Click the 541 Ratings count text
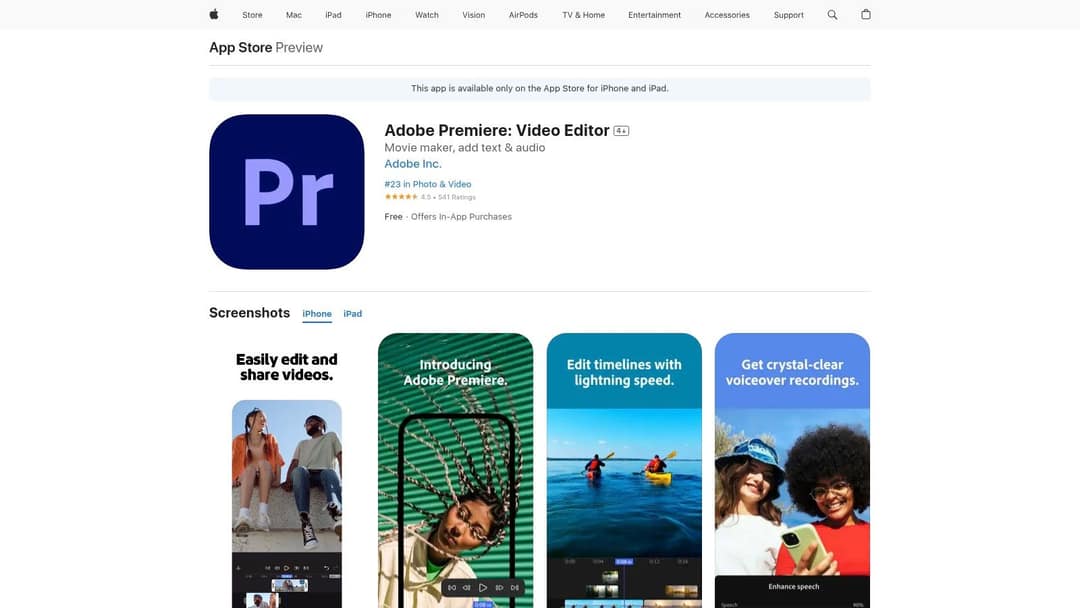Image resolution: width=1080 pixels, height=608 pixels. [457, 197]
